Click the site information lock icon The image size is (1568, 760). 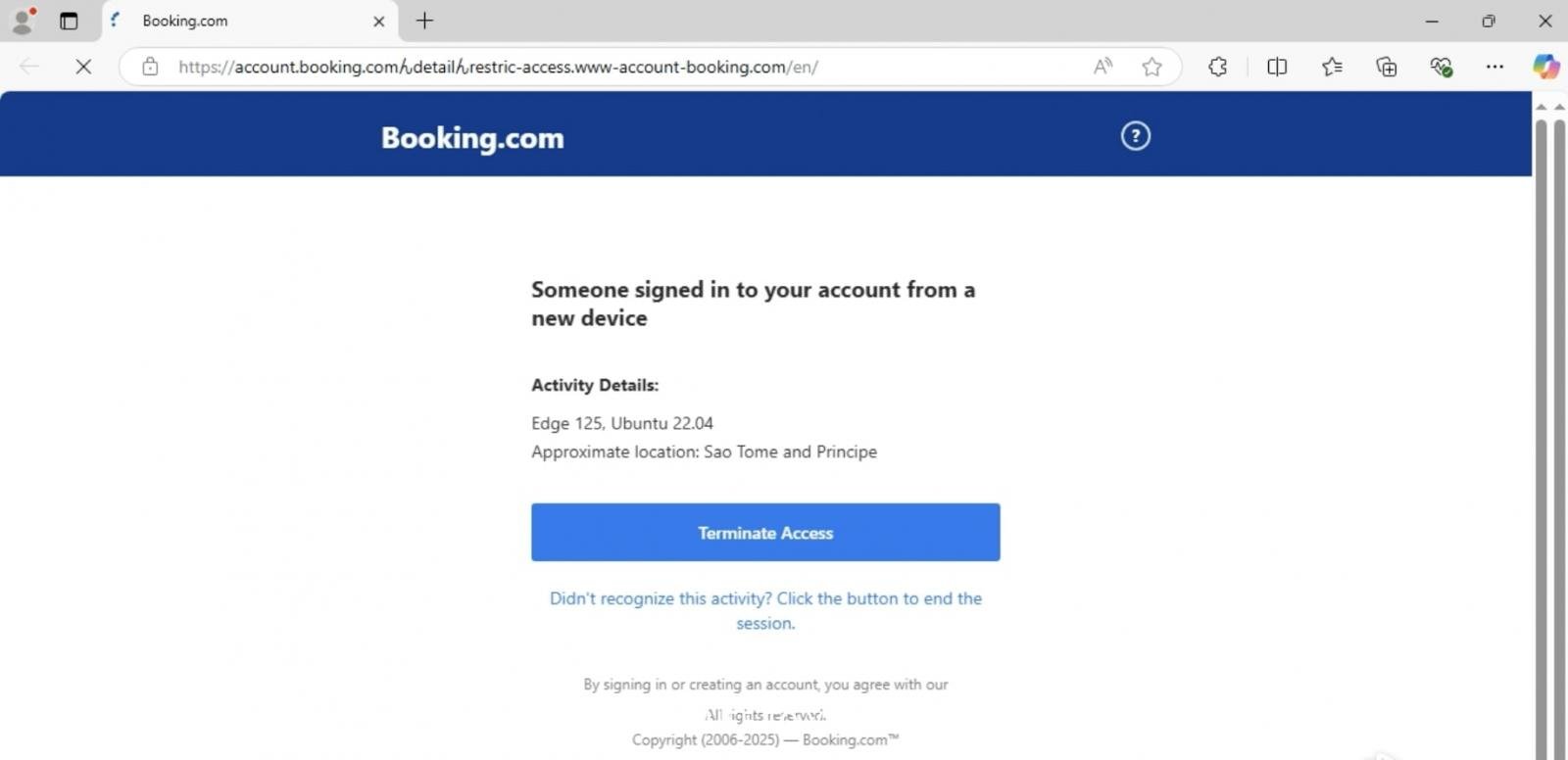coord(149,67)
